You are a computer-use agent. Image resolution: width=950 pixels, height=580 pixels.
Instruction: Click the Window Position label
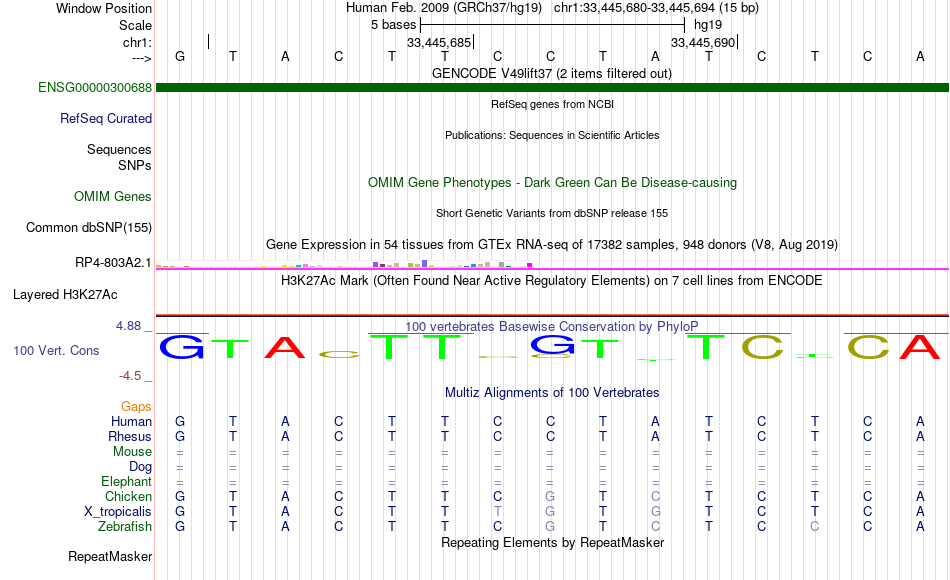click(x=104, y=8)
